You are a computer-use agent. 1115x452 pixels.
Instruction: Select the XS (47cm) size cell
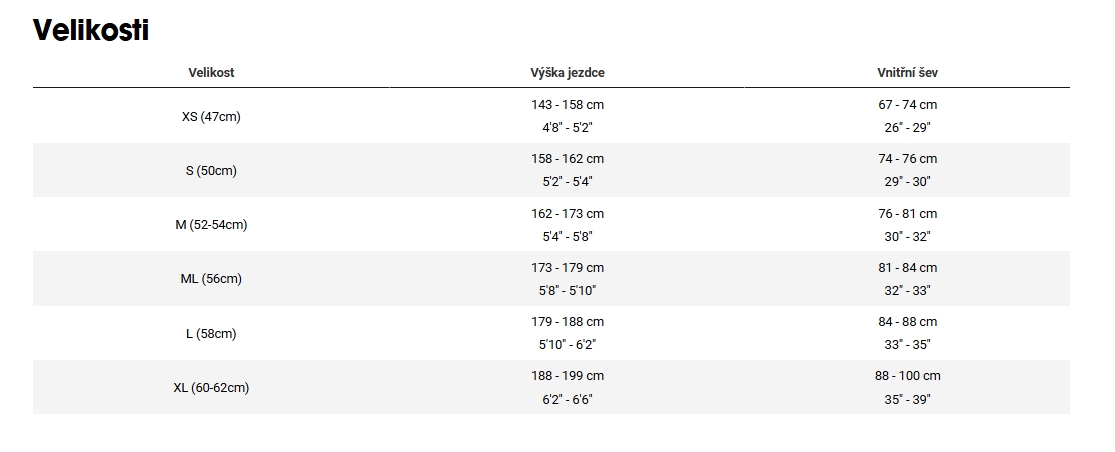pos(211,117)
